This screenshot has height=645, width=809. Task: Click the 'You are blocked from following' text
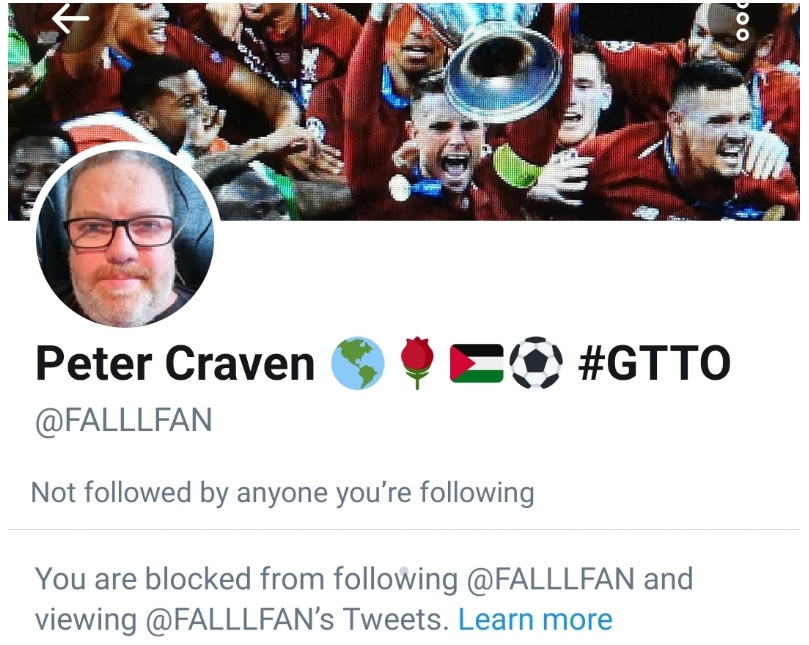[x=247, y=579]
